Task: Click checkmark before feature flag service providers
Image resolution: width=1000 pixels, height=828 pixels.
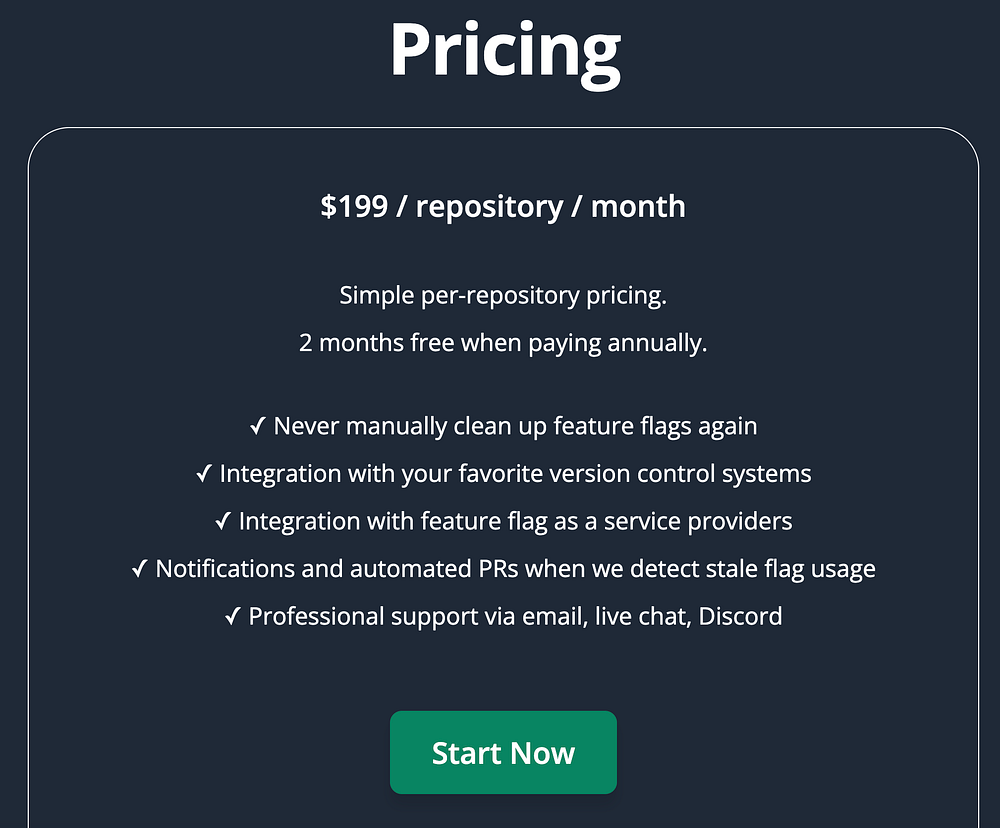Action: [x=223, y=521]
